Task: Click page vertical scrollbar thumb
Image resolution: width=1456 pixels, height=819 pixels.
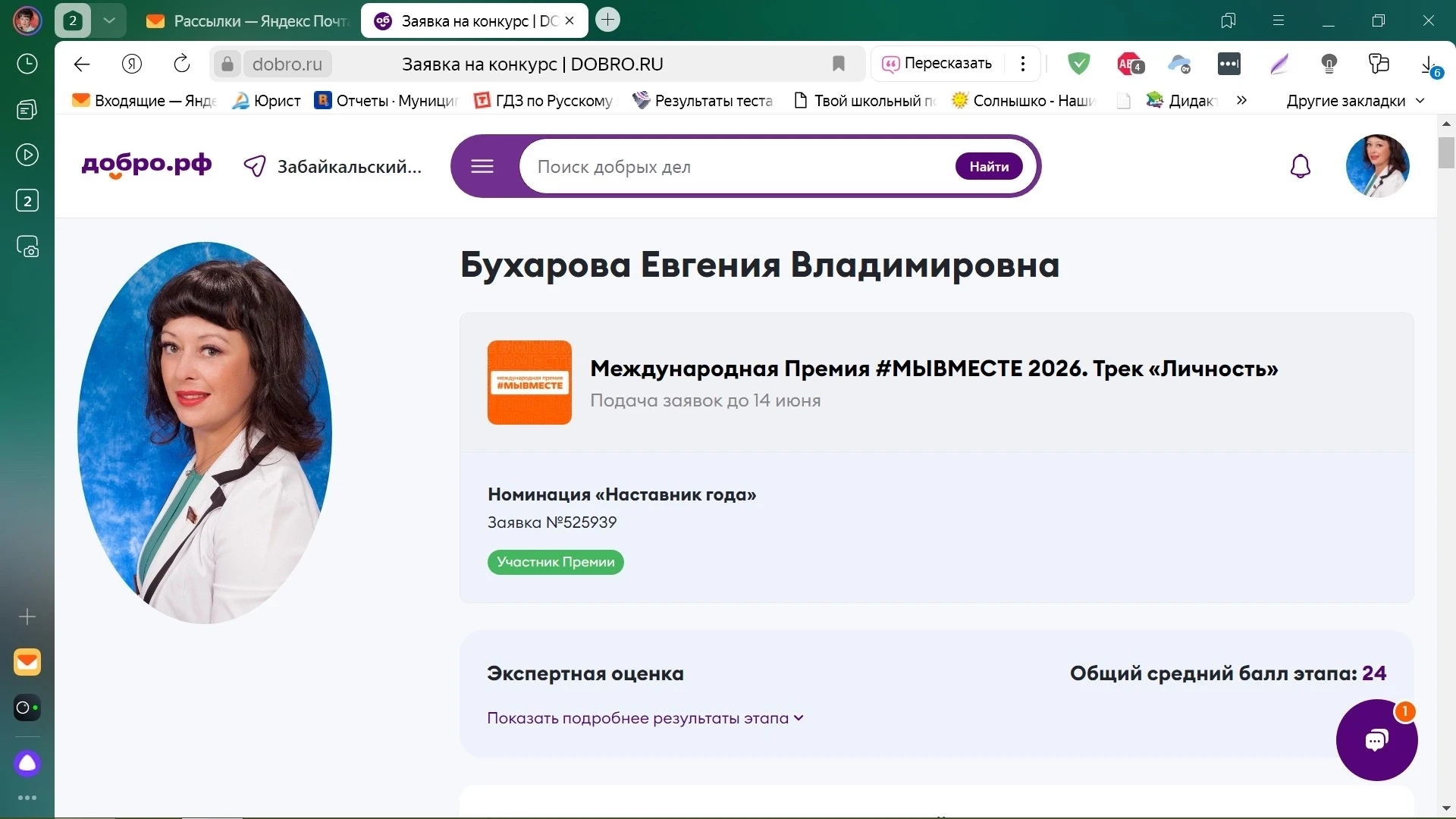Action: coord(1446,153)
